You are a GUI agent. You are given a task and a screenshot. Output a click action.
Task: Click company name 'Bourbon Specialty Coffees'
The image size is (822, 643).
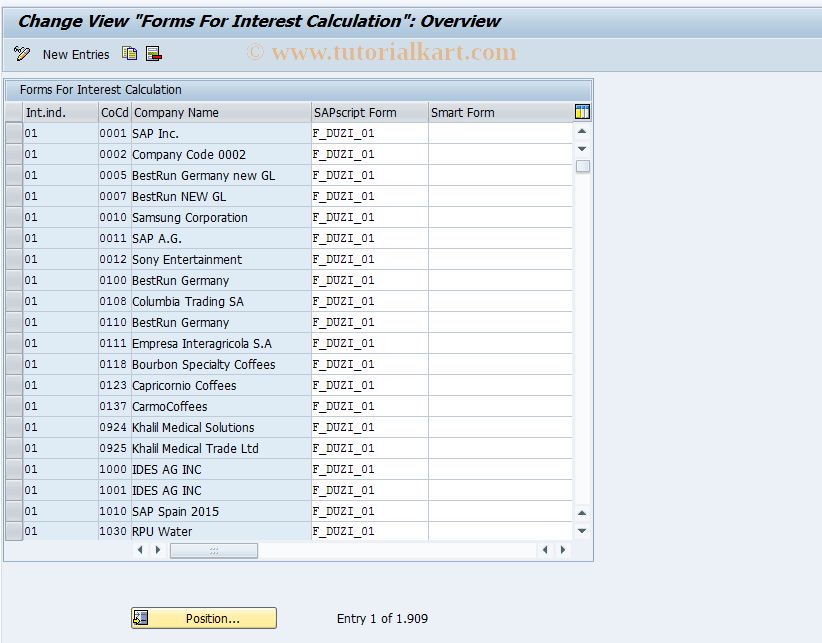[x=203, y=365]
